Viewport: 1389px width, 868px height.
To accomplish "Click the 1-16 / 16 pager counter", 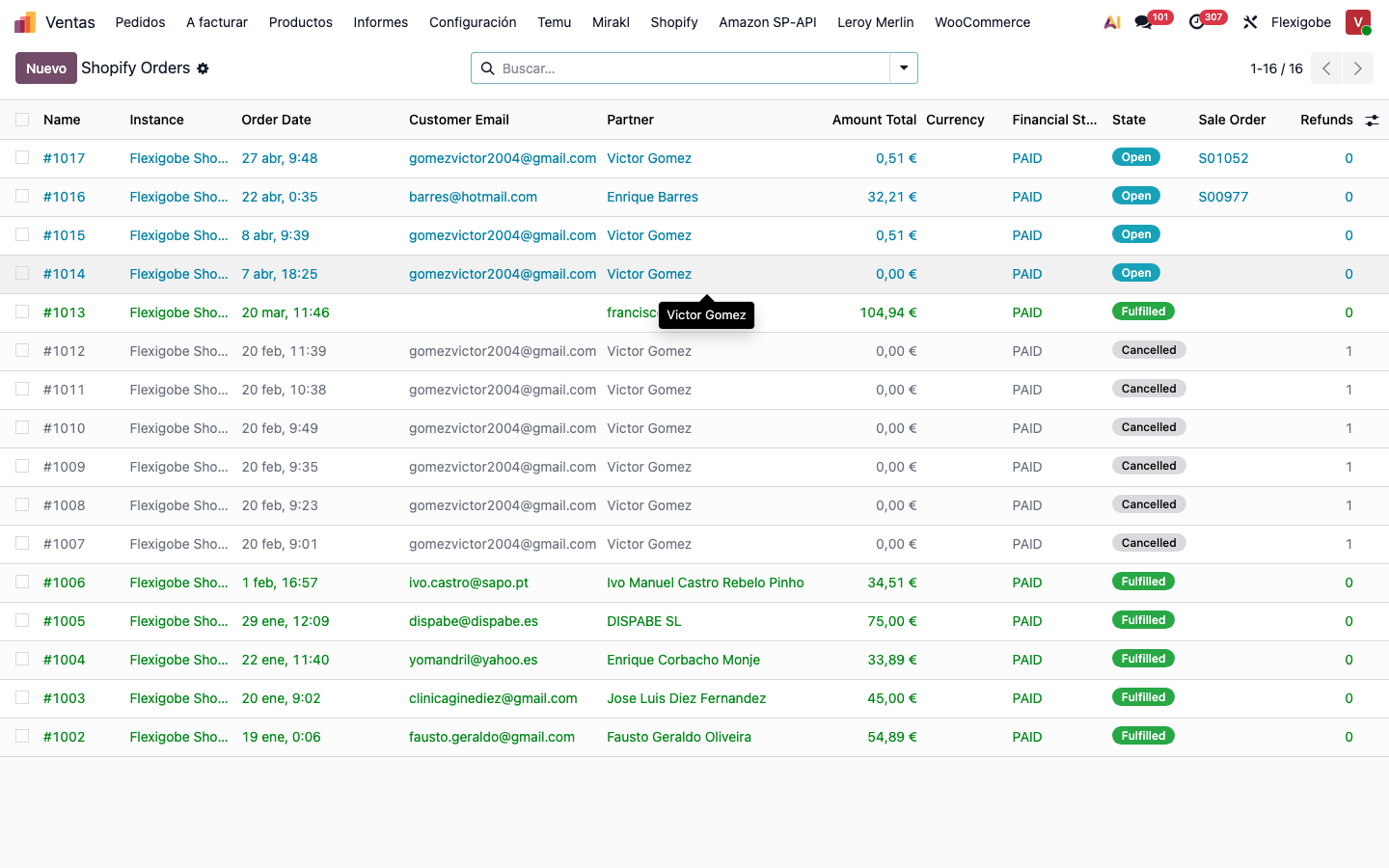I will [1276, 68].
